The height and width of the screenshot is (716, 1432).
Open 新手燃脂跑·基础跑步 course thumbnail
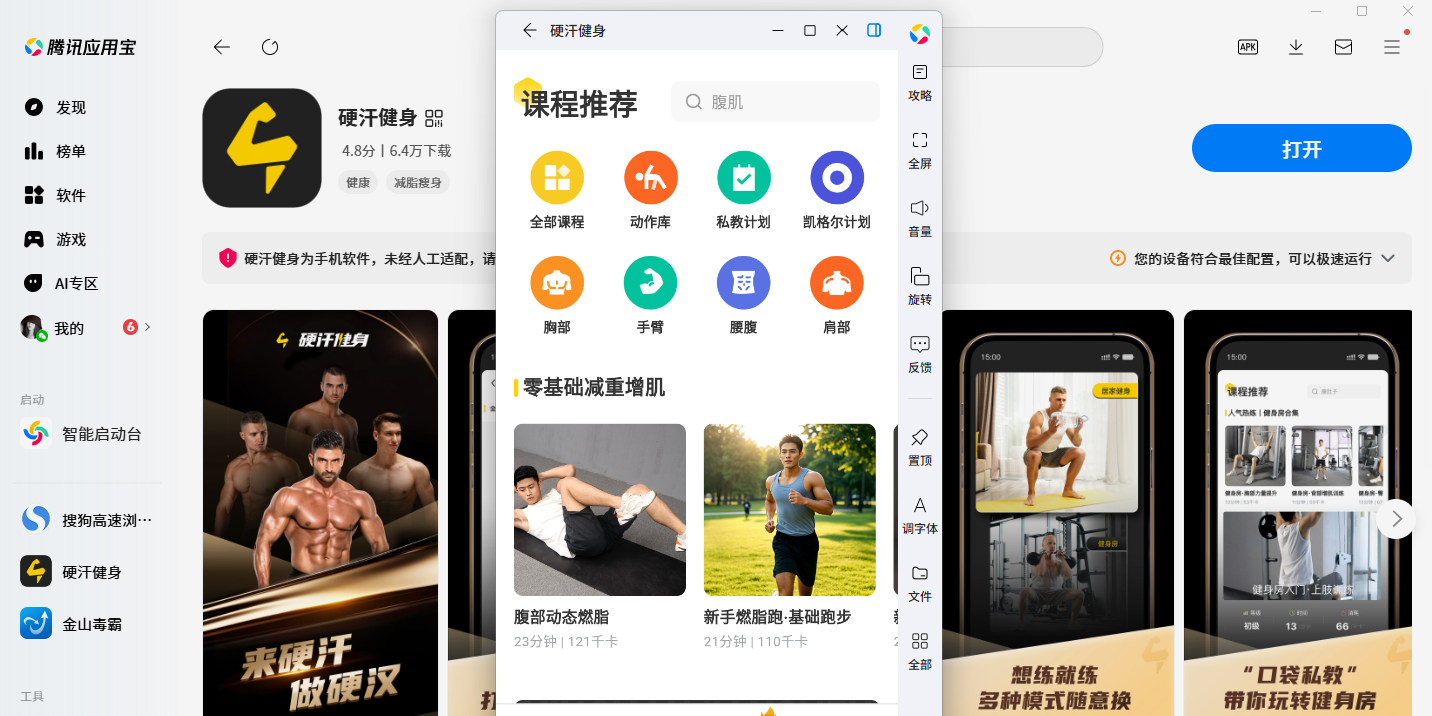[790, 510]
